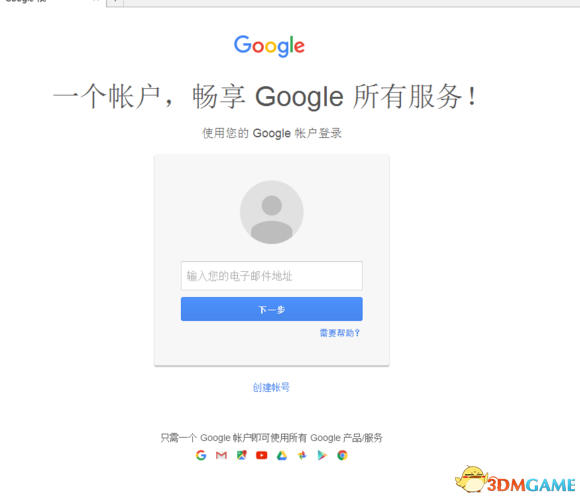Open the Gmail envelope icon

(x=221, y=455)
